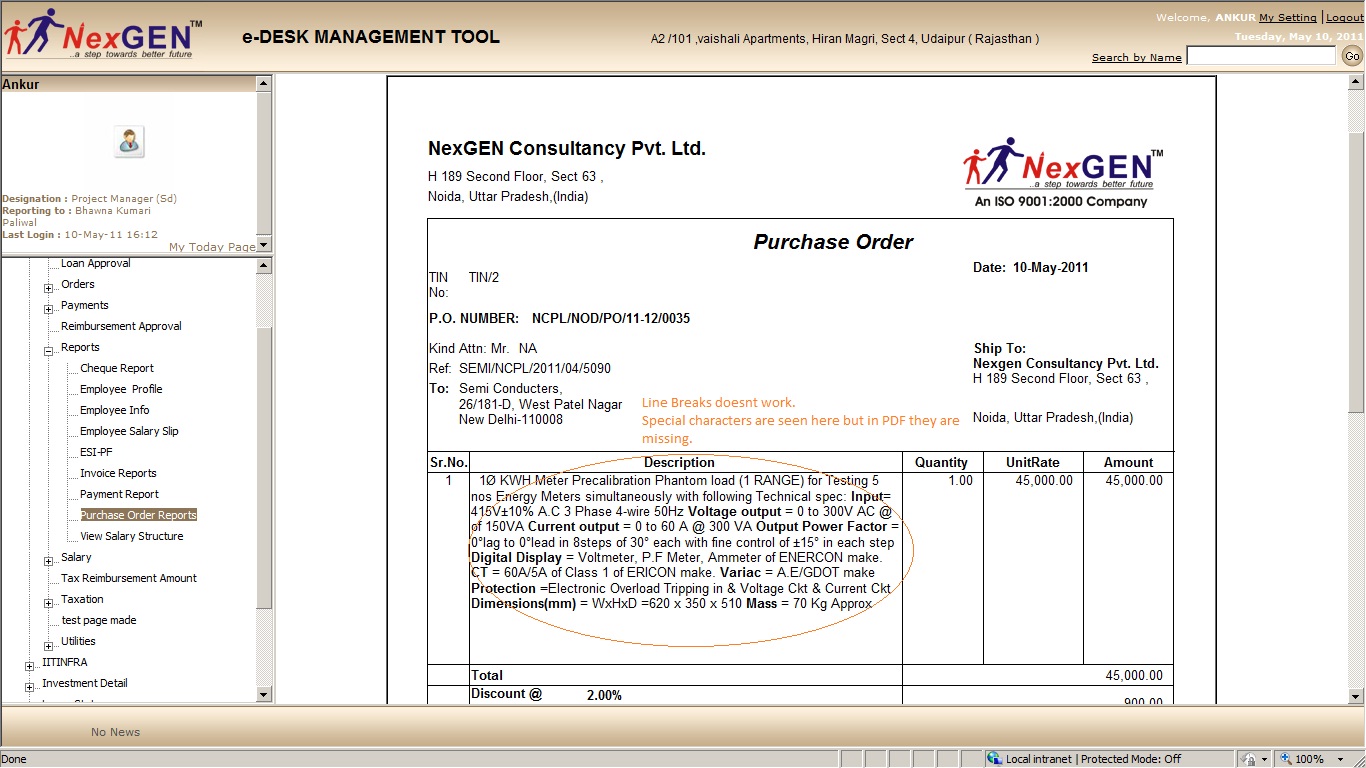Image resolution: width=1366 pixels, height=768 pixels.
Task: Select the Reports tree item
Action: coord(80,347)
